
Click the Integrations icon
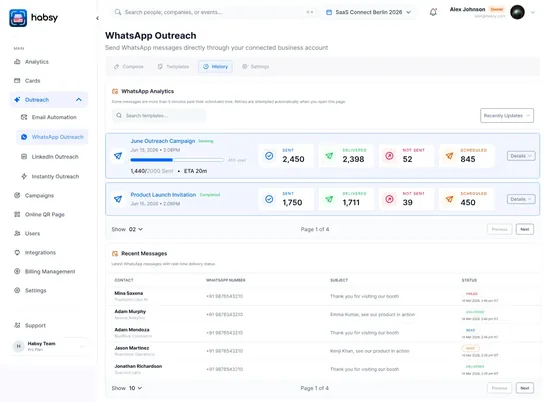pos(17,252)
